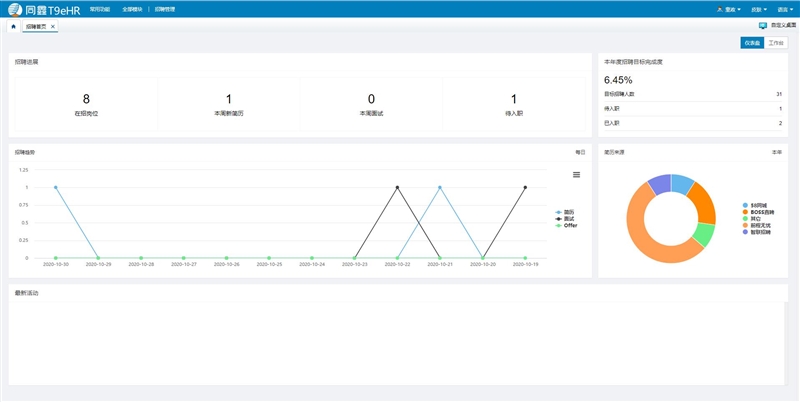The height and width of the screenshot is (402, 800).
Task: Open the 常用功能 menu
Action: (x=100, y=8)
